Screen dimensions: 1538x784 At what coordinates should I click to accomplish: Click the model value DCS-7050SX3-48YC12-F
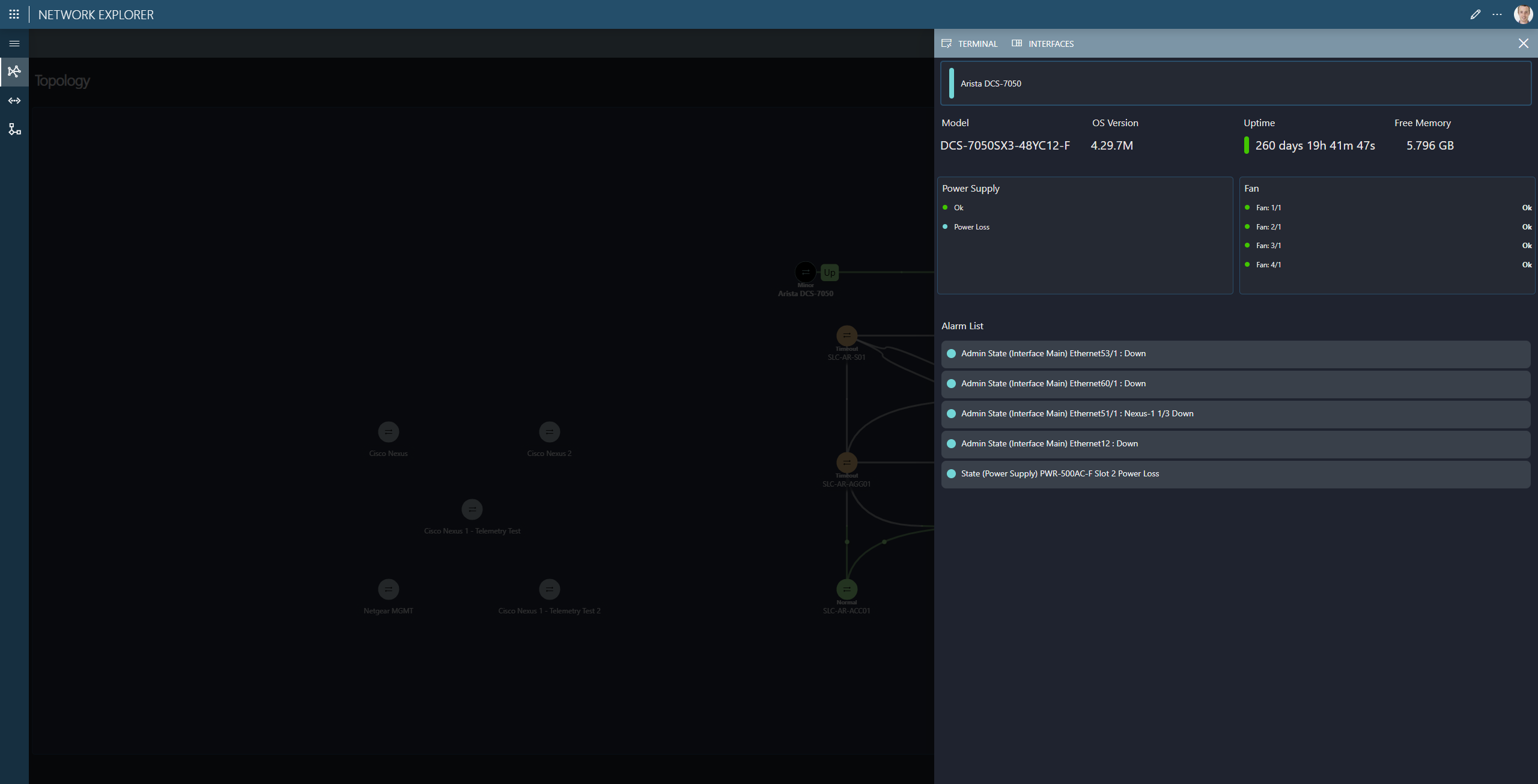coord(1005,145)
